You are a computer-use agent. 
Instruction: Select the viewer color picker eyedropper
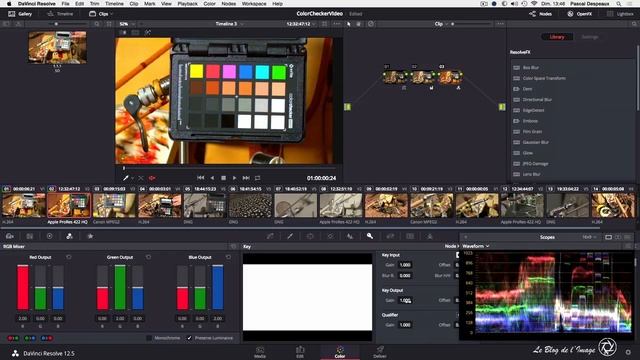tap(126, 178)
